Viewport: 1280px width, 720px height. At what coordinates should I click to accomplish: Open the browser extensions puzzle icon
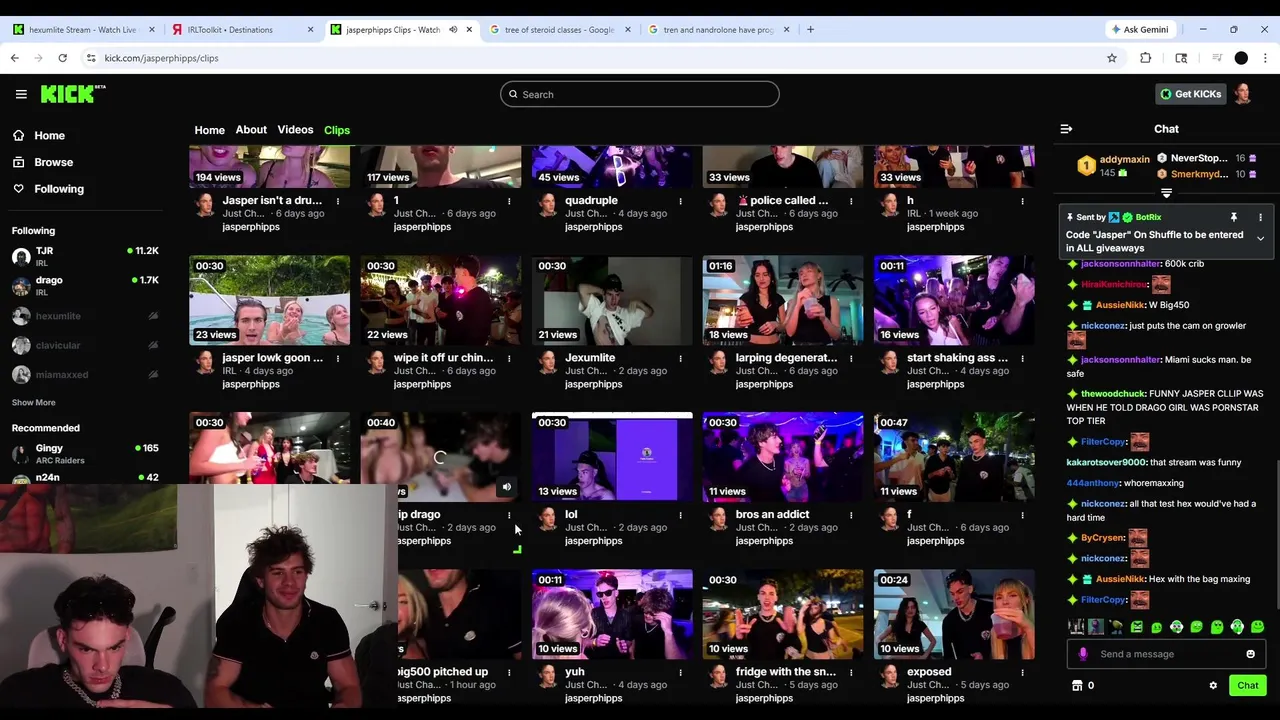(x=1145, y=58)
